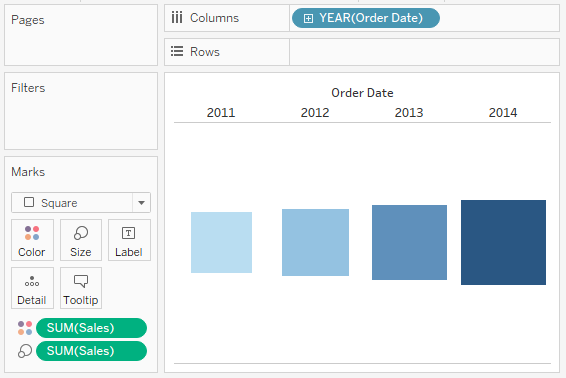Viewport: 566px width, 378px height.
Task: Click the darkest blue 2014 square
Action: (503, 242)
